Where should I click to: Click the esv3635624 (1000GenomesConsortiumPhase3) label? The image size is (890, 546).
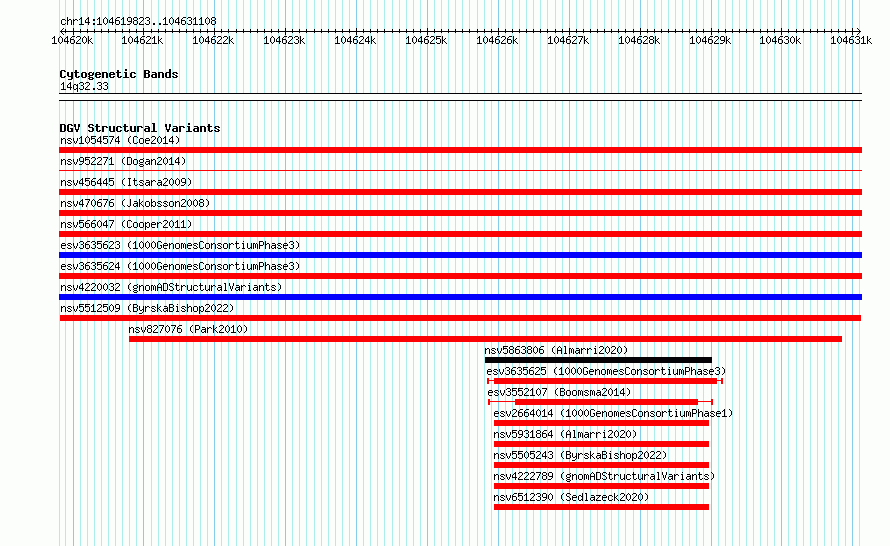pyautogui.click(x=180, y=266)
